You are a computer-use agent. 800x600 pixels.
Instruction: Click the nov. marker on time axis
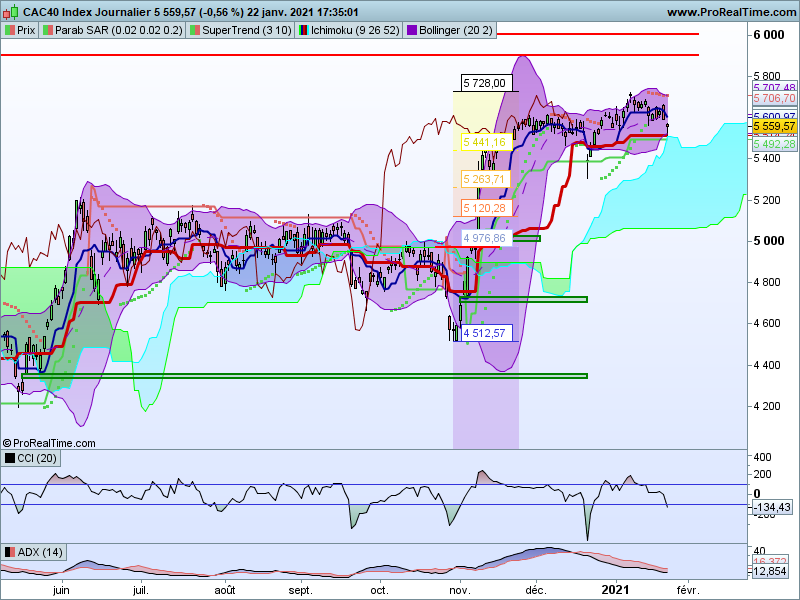[460, 590]
